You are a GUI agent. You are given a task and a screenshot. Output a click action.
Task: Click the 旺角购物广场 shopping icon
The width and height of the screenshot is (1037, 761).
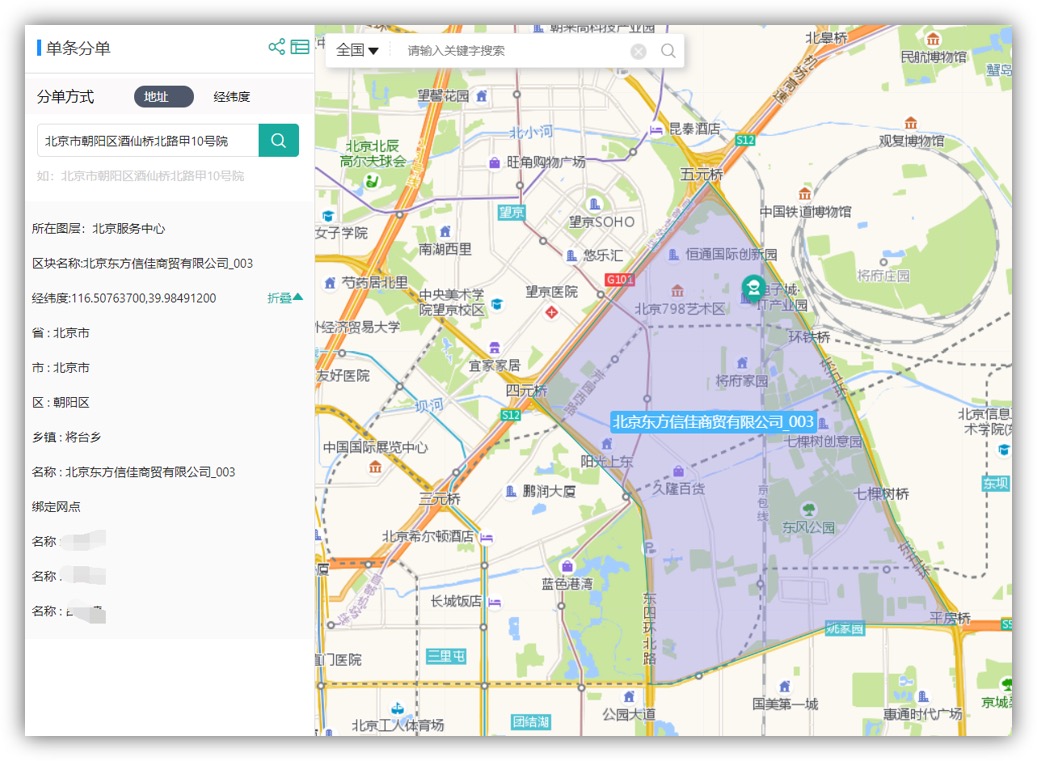pos(494,163)
